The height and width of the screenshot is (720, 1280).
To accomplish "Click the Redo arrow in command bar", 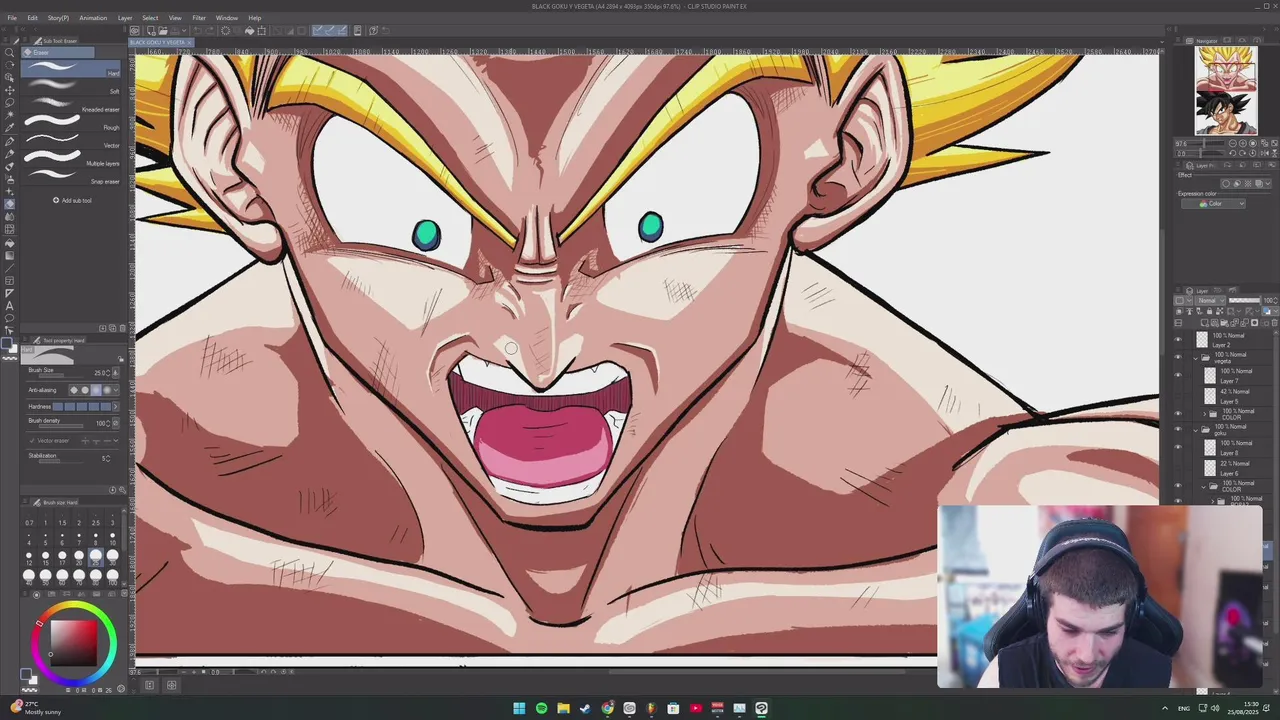I will click(x=209, y=30).
